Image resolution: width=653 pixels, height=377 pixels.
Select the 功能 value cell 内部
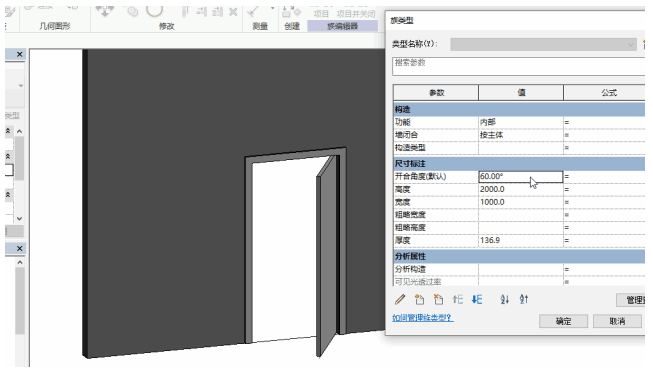pos(521,122)
